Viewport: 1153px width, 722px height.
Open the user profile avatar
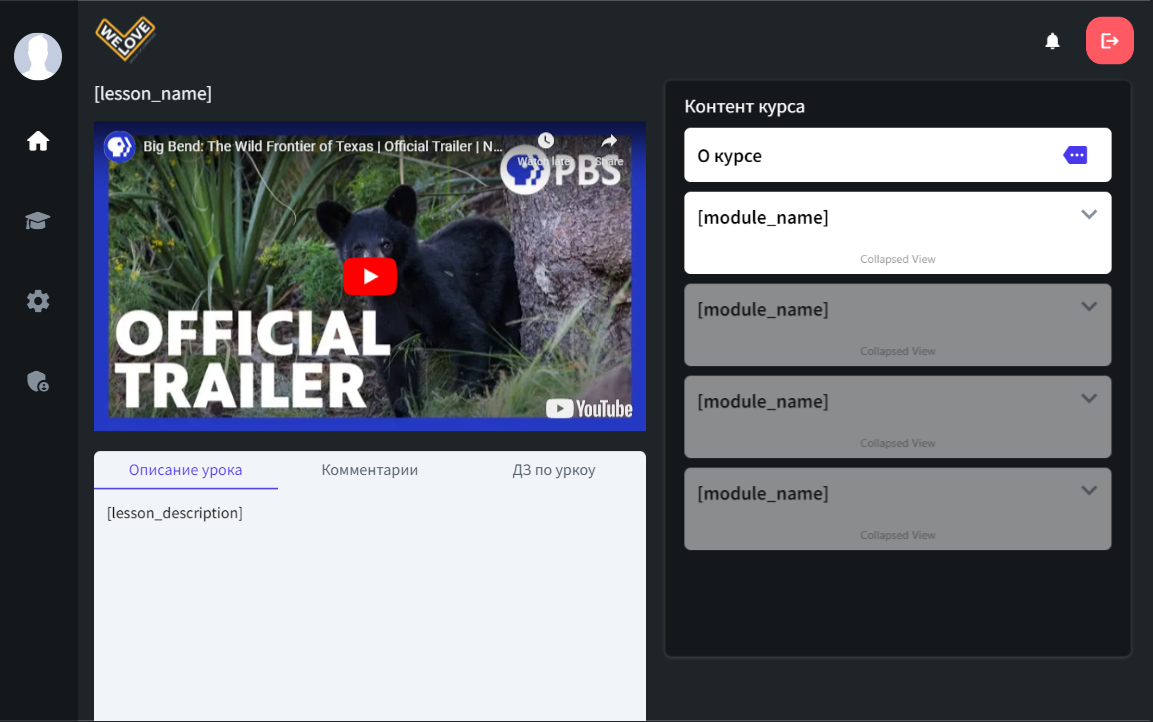click(x=38, y=57)
